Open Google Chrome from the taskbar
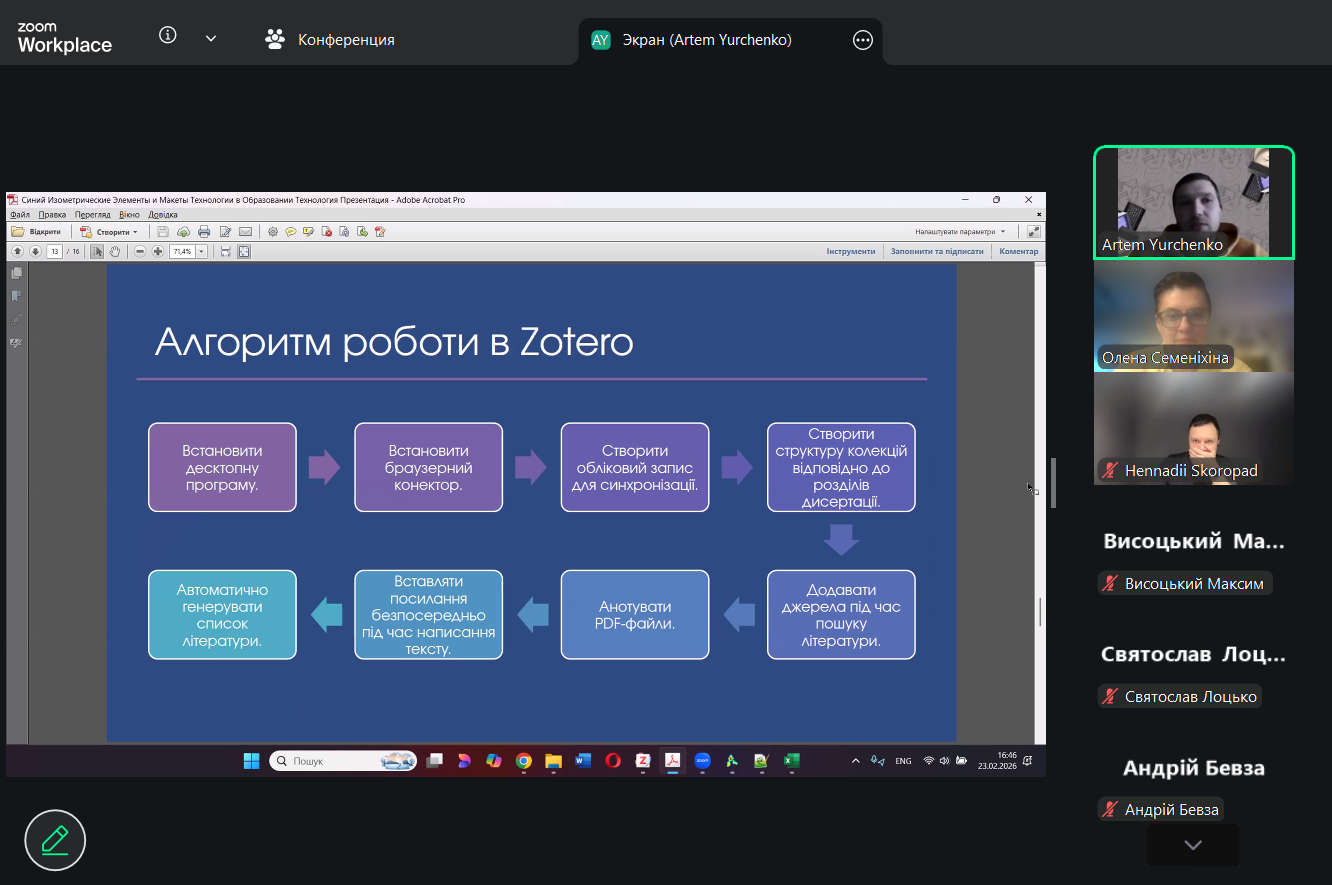This screenshot has width=1332, height=885. [x=523, y=761]
